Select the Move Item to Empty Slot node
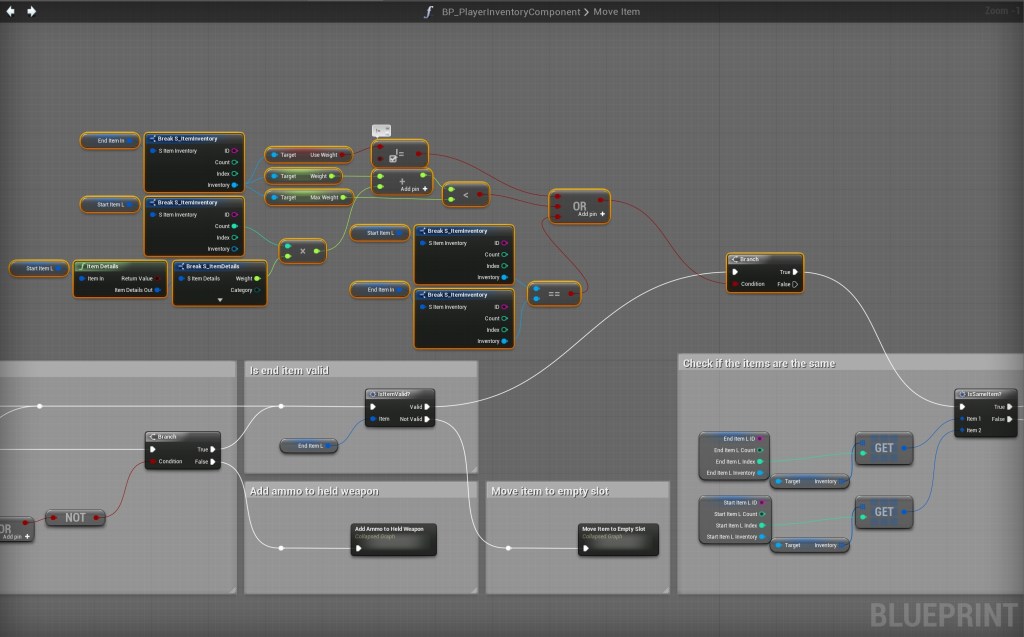Screen dimensions: 1024x637 click(x=613, y=530)
